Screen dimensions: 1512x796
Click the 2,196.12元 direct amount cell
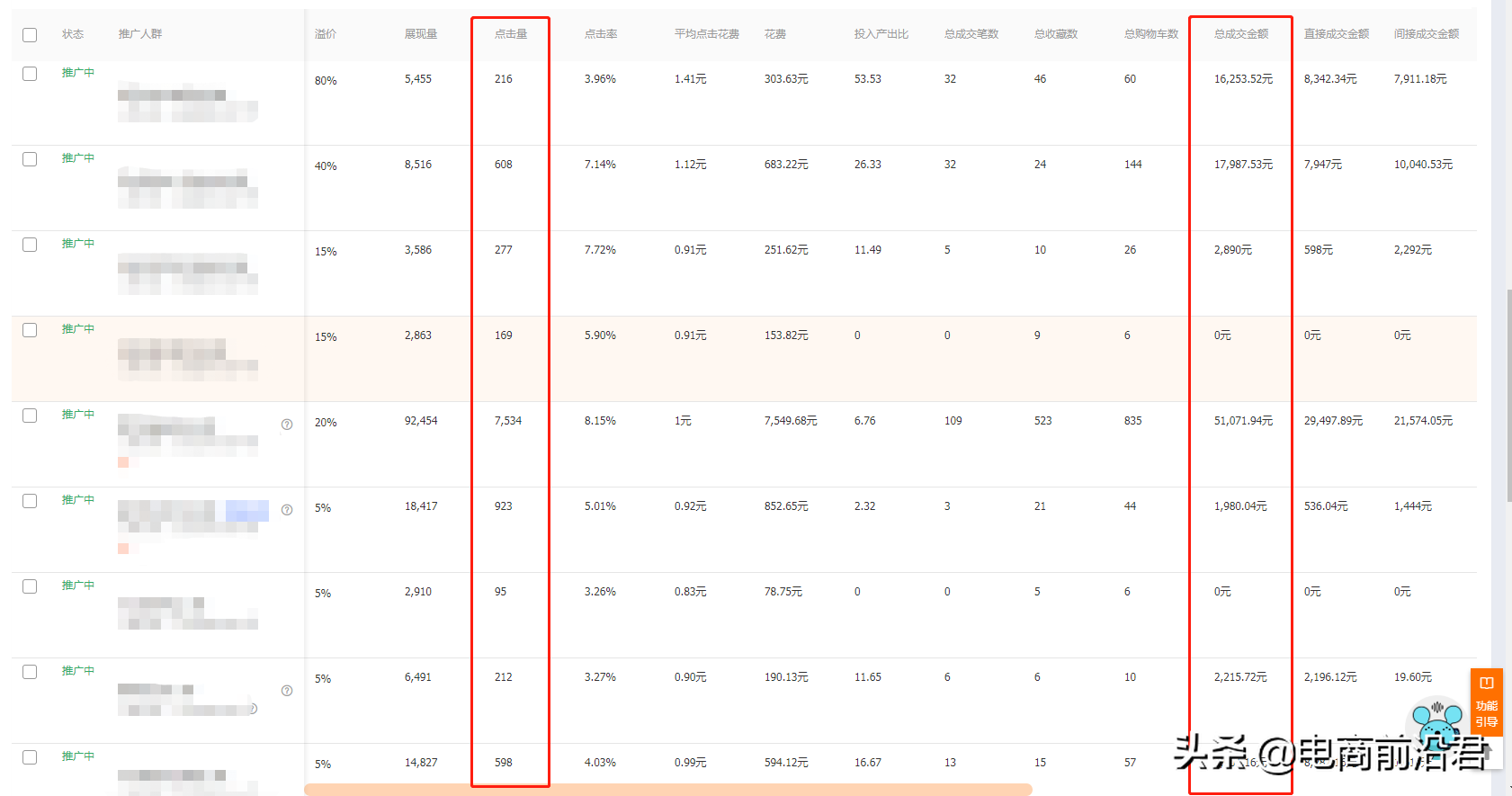tap(1330, 677)
